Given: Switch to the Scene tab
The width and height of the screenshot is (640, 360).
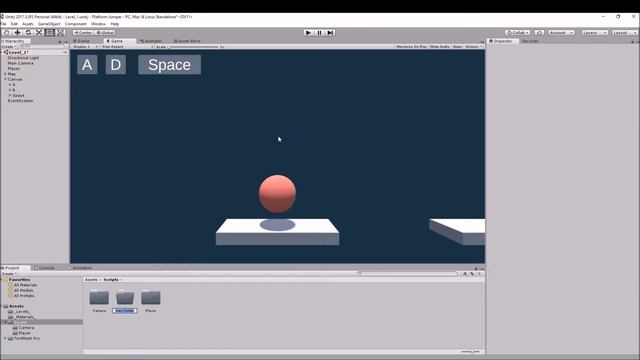Looking at the screenshot, I should coord(83,41).
